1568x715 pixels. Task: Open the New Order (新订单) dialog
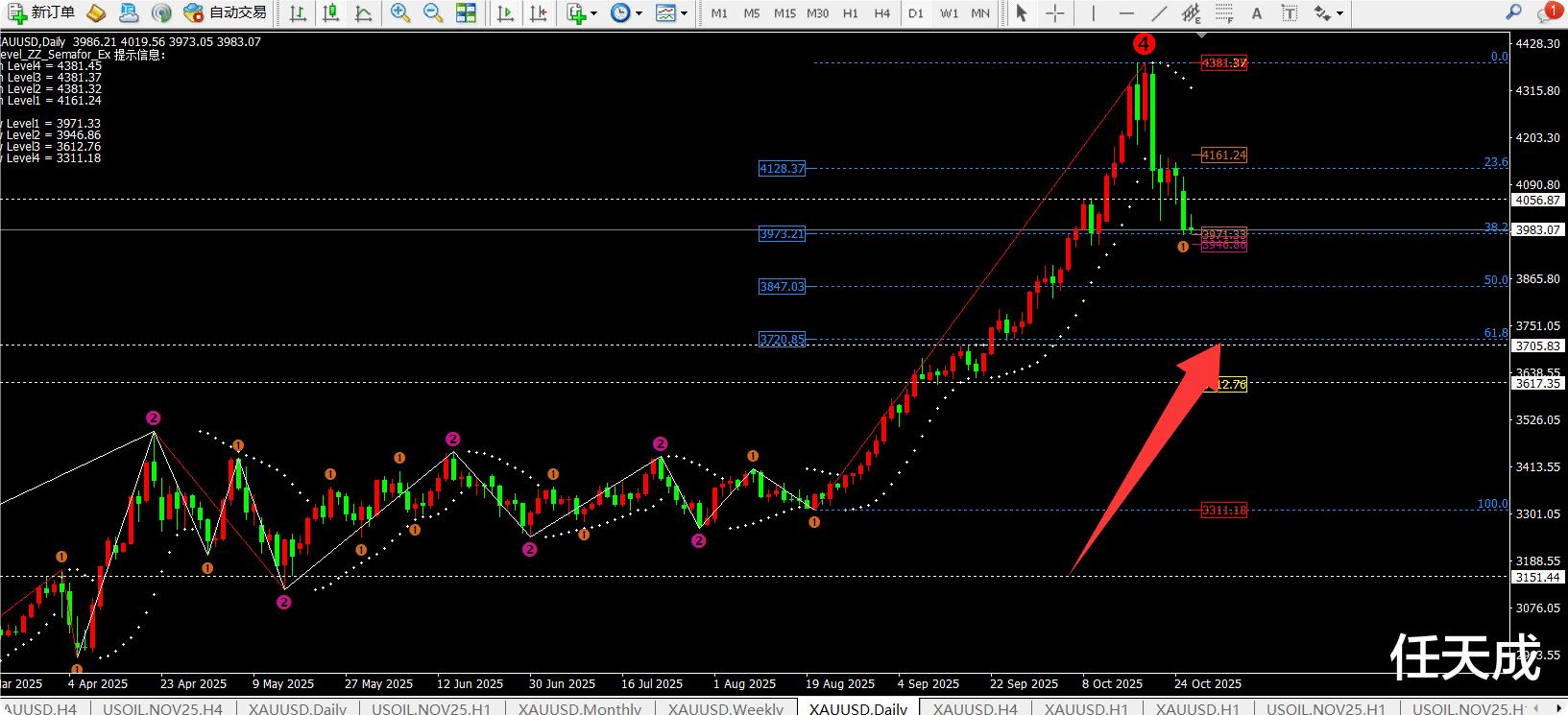pyautogui.click(x=41, y=12)
